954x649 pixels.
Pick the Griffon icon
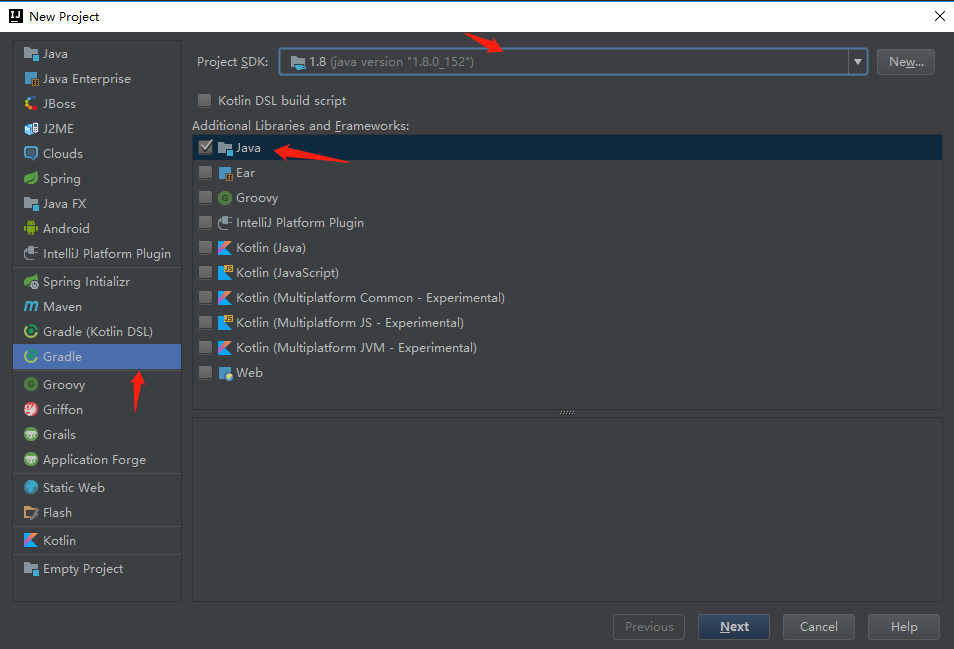31,409
